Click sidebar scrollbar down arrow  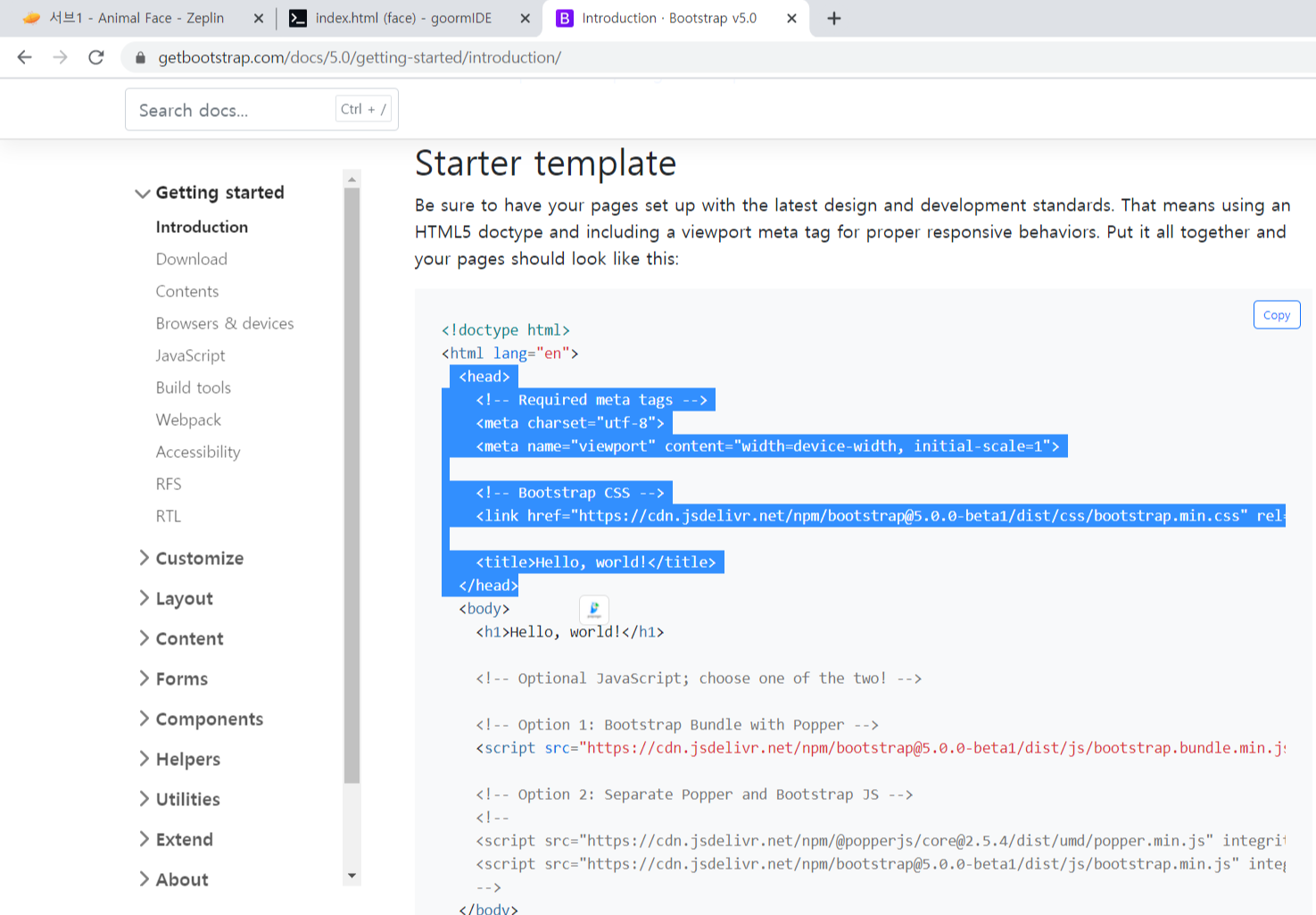click(352, 877)
